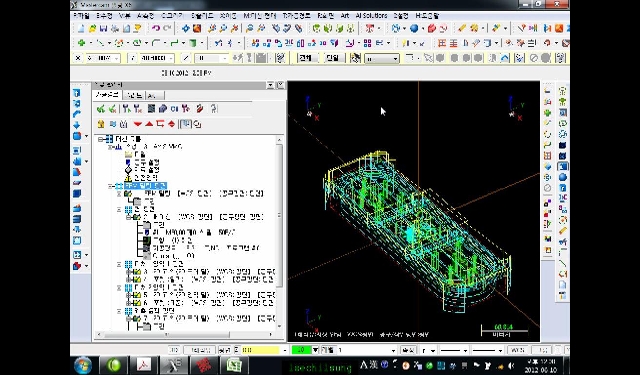Switch to Toolpaths tab in Operations Manager
Image resolution: width=640 pixels, height=375 pixels.
pos(107,95)
